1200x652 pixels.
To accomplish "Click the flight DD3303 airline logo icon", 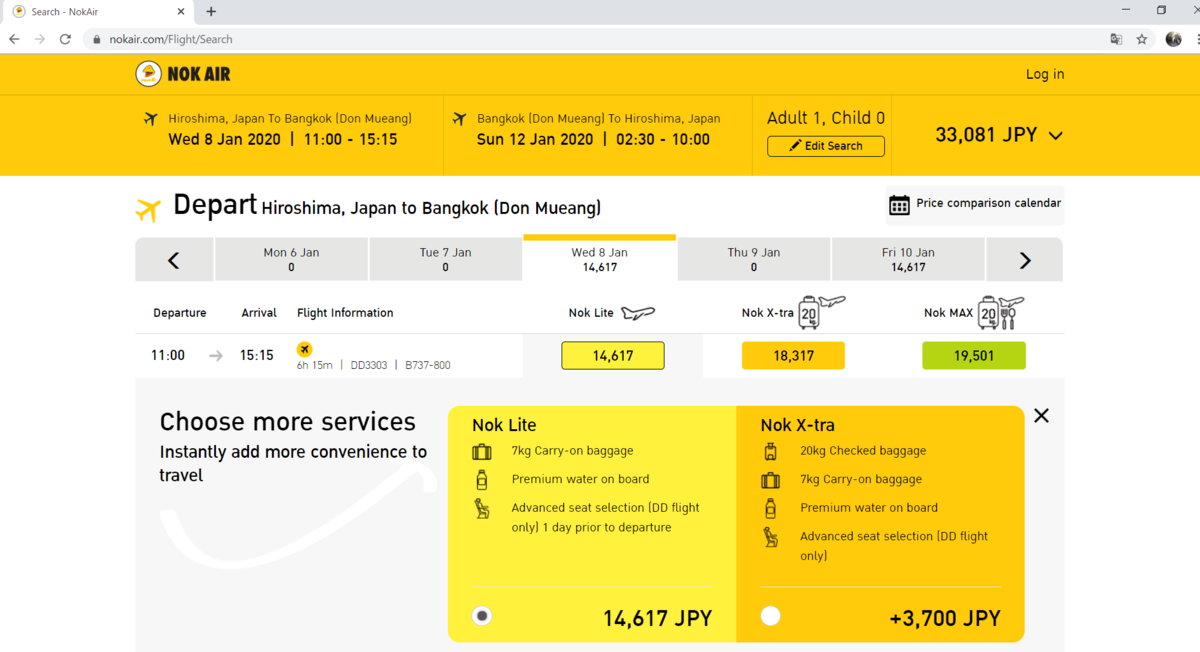I will (305, 349).
